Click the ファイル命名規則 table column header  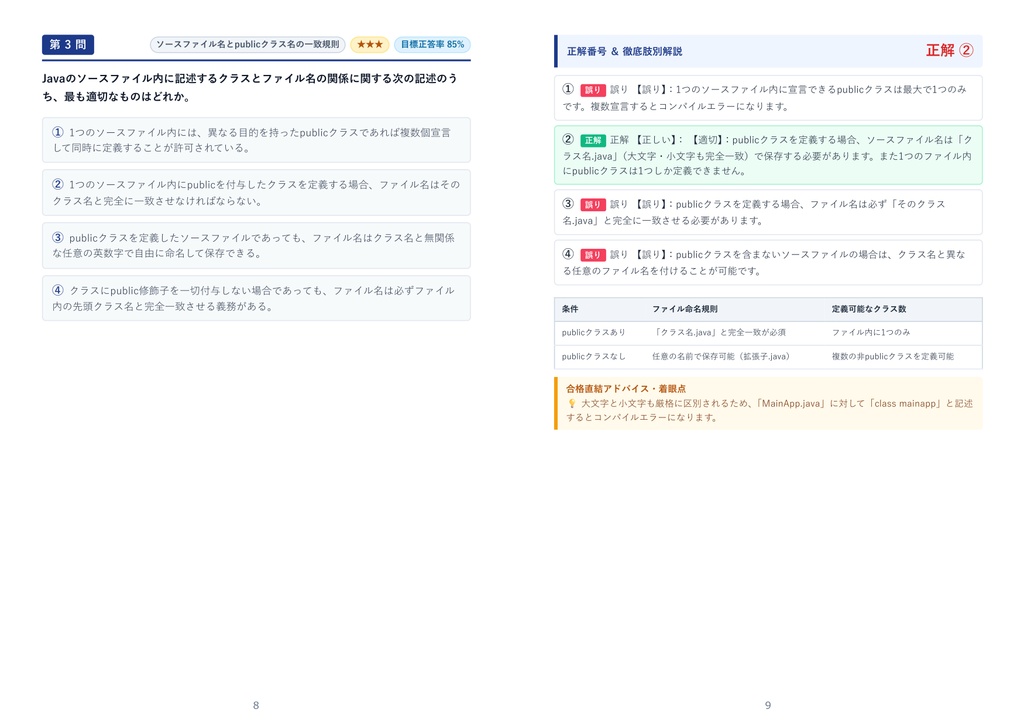[684, 309]
